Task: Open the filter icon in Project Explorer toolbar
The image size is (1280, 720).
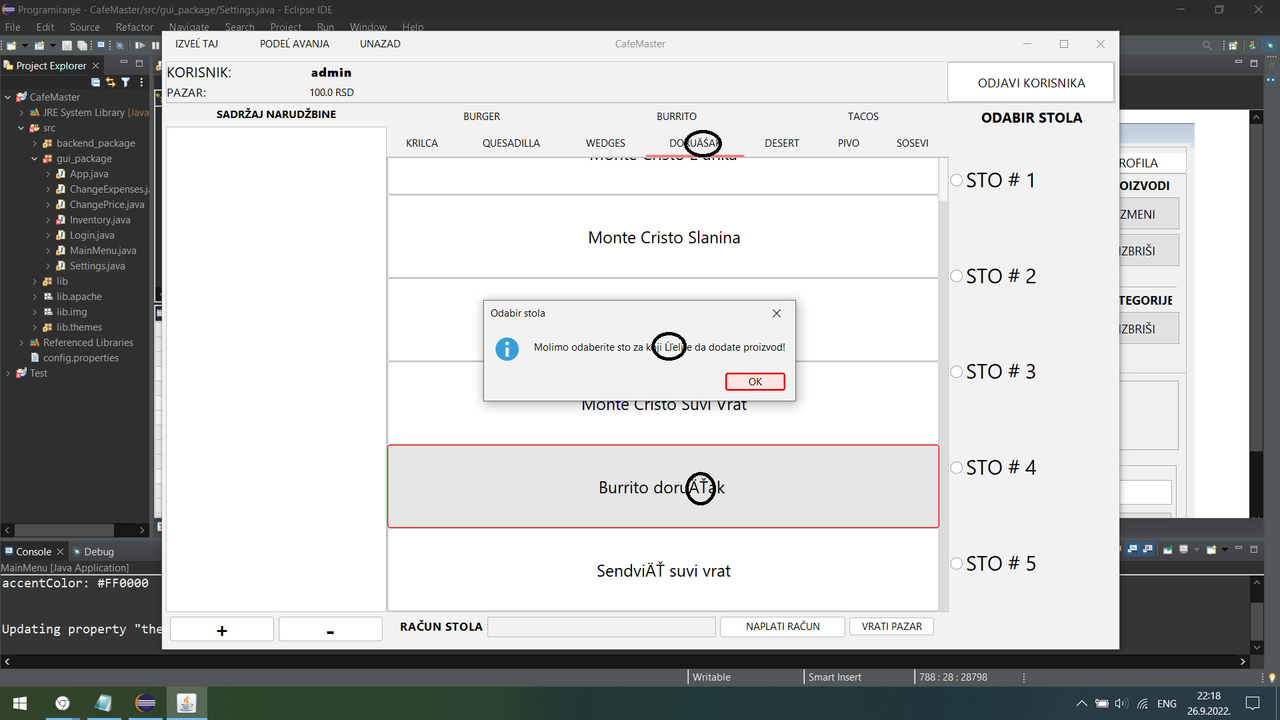Action: [125, 82]
